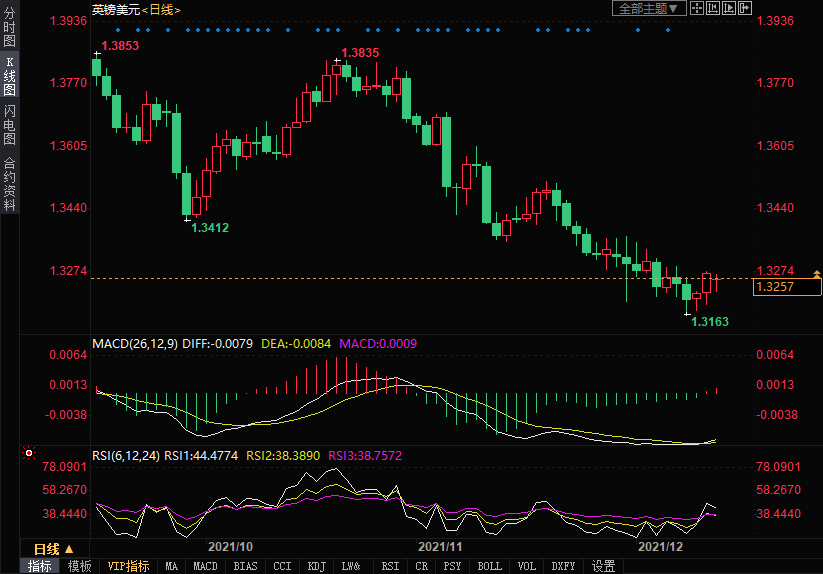Click the export arrow icon in top toolbar
The height and width of the screenshot is (574, 823).
pos(744,8)
